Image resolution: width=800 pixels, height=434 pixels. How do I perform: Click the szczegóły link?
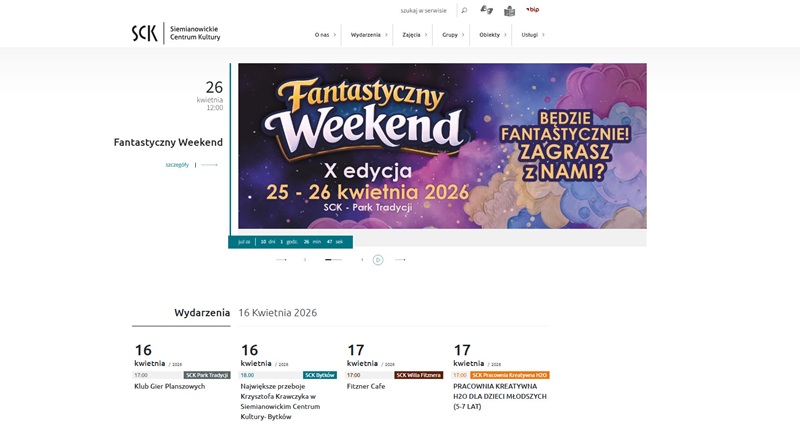(x=177, y=165)
